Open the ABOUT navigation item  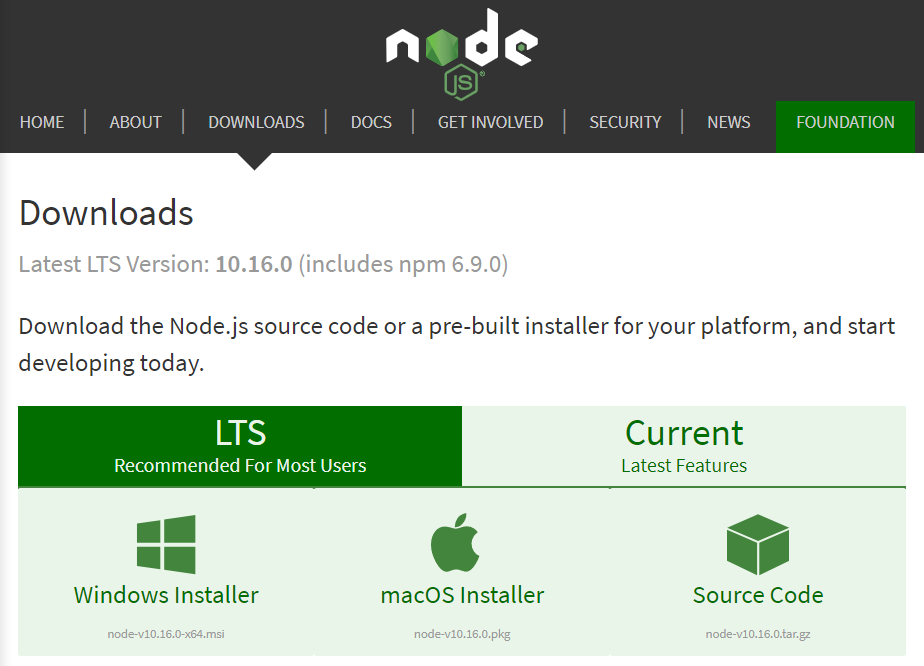click(x=136, y=122)
